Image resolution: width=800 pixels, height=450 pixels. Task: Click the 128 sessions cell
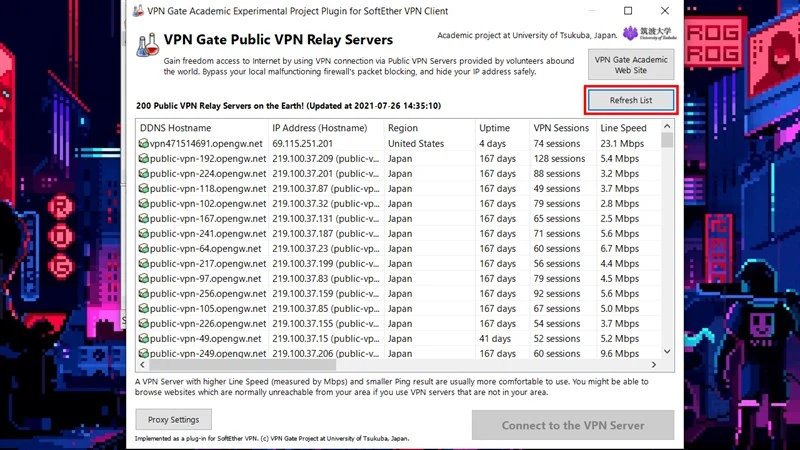559,159
